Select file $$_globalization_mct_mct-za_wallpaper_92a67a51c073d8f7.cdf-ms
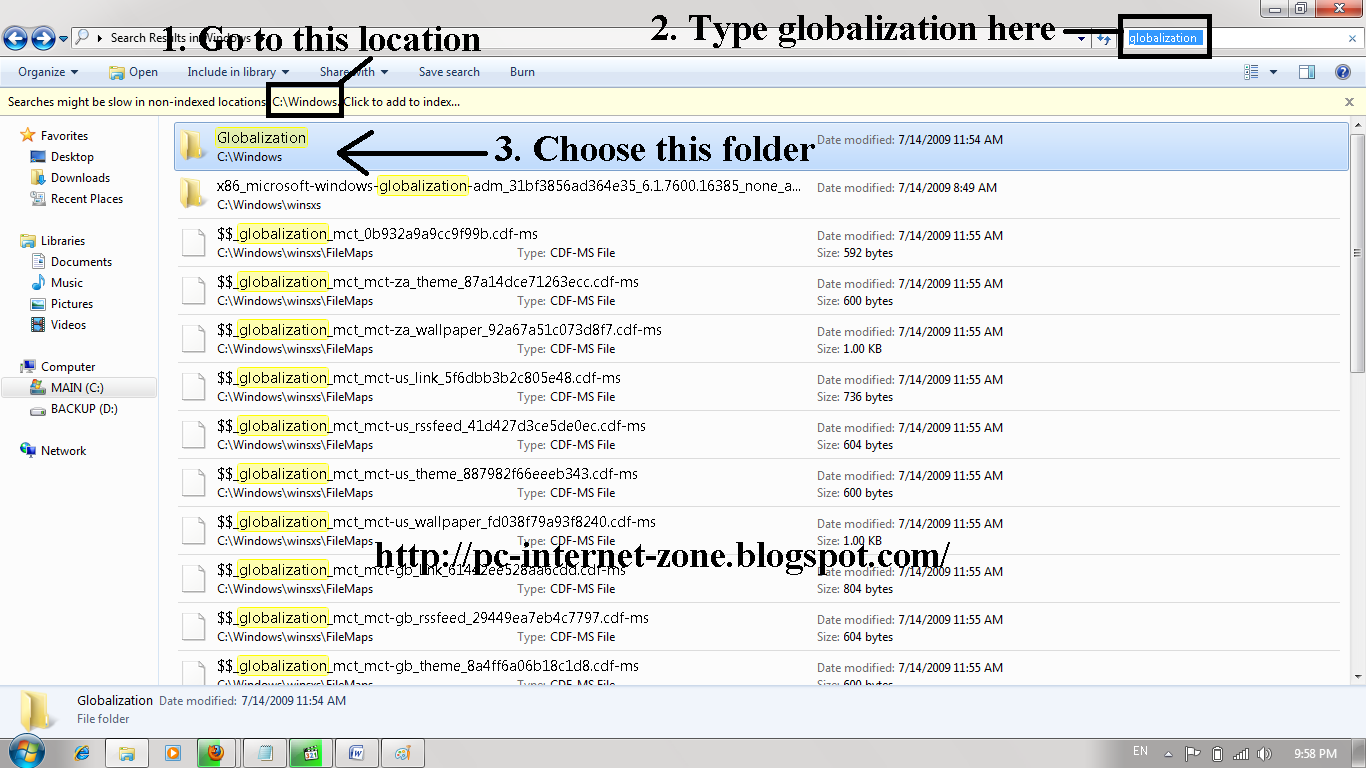1366x768 pixels. (761, 339)
